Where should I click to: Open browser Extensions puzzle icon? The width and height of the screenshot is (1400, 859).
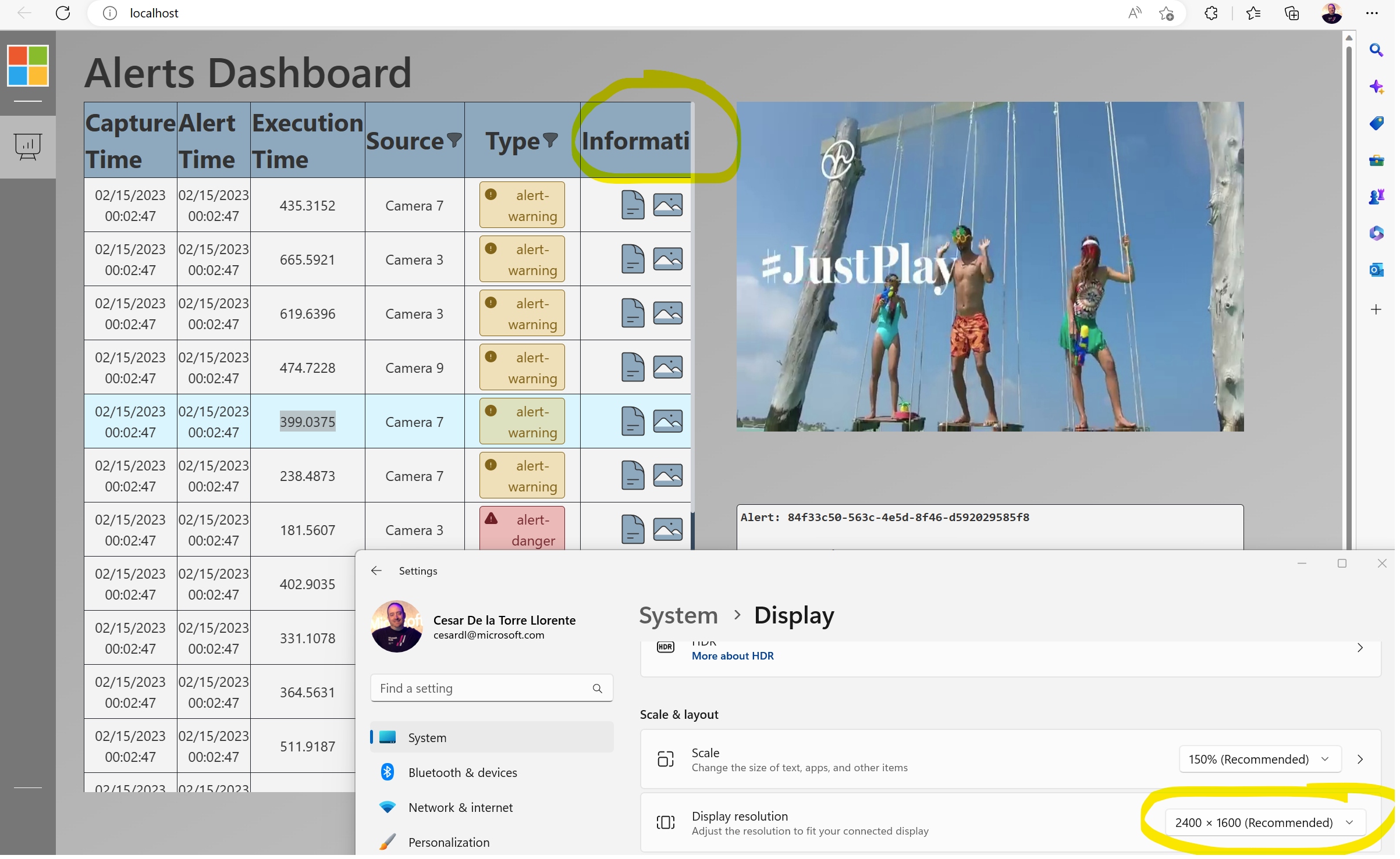click(x=1211, y=13)
